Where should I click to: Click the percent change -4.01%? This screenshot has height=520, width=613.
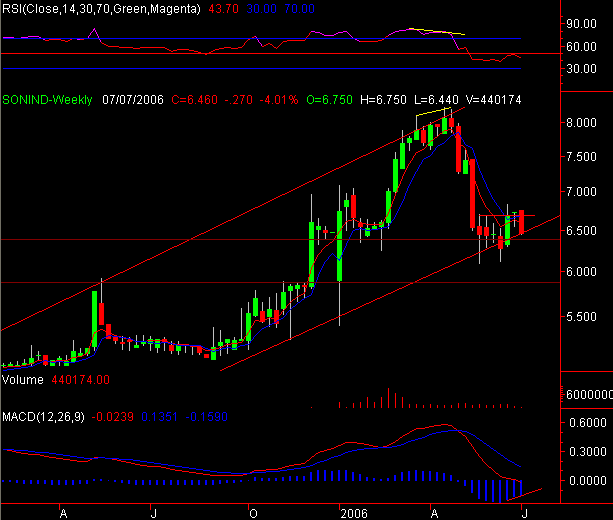click(x=279, y=100)
